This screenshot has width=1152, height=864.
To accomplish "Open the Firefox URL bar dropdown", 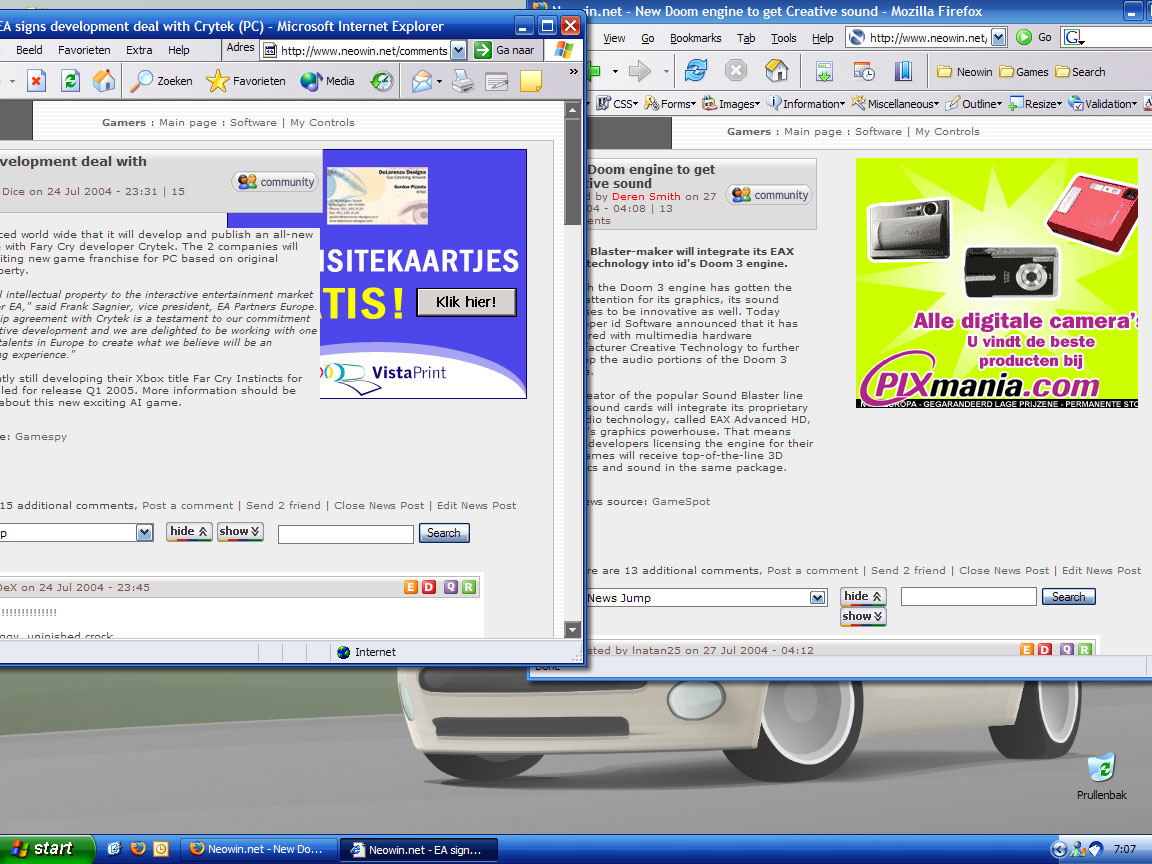I will tap(998, 37).
